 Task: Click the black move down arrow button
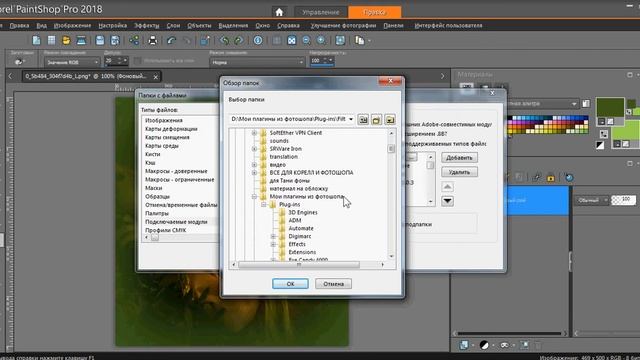[447, 201]
